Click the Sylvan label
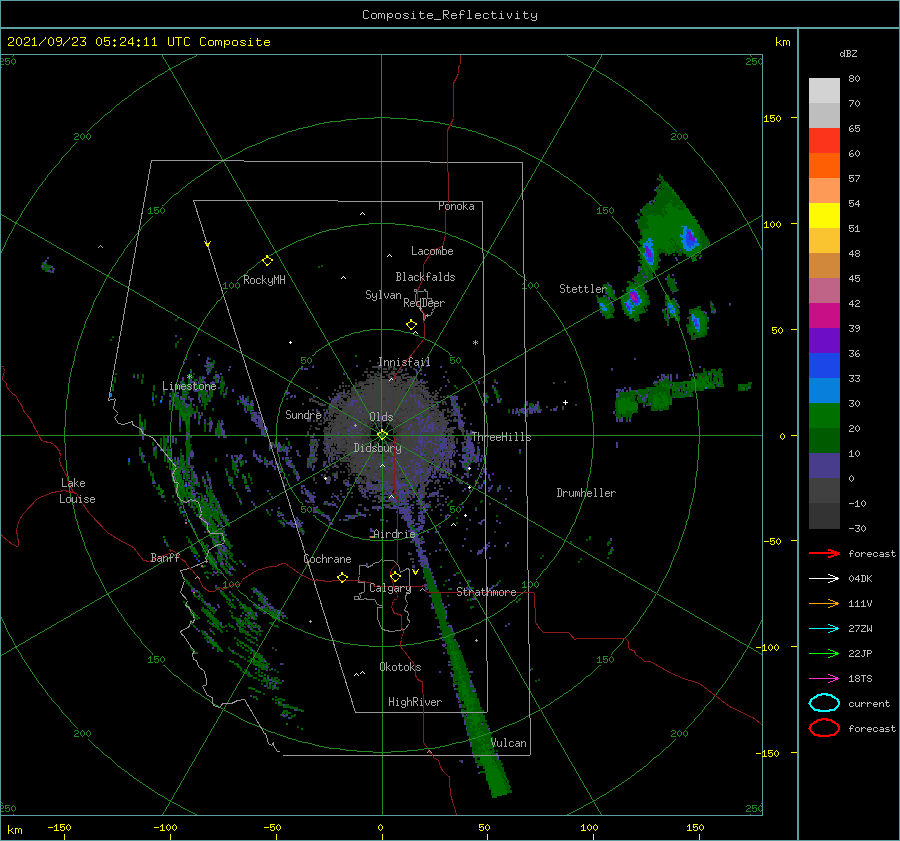The image size is (900, 841). [383, 295]
